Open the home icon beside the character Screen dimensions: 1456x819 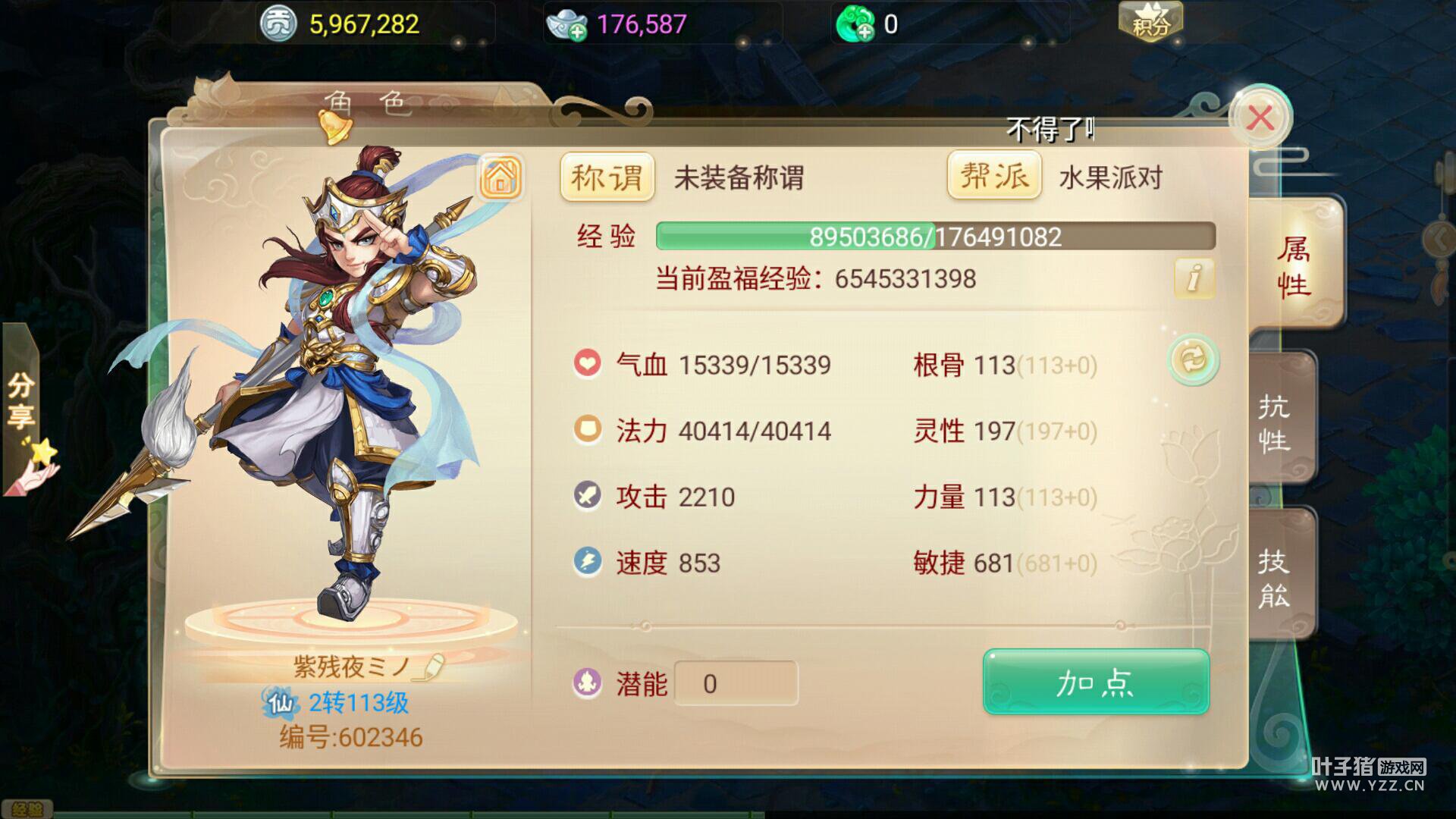tap(500, 177)
